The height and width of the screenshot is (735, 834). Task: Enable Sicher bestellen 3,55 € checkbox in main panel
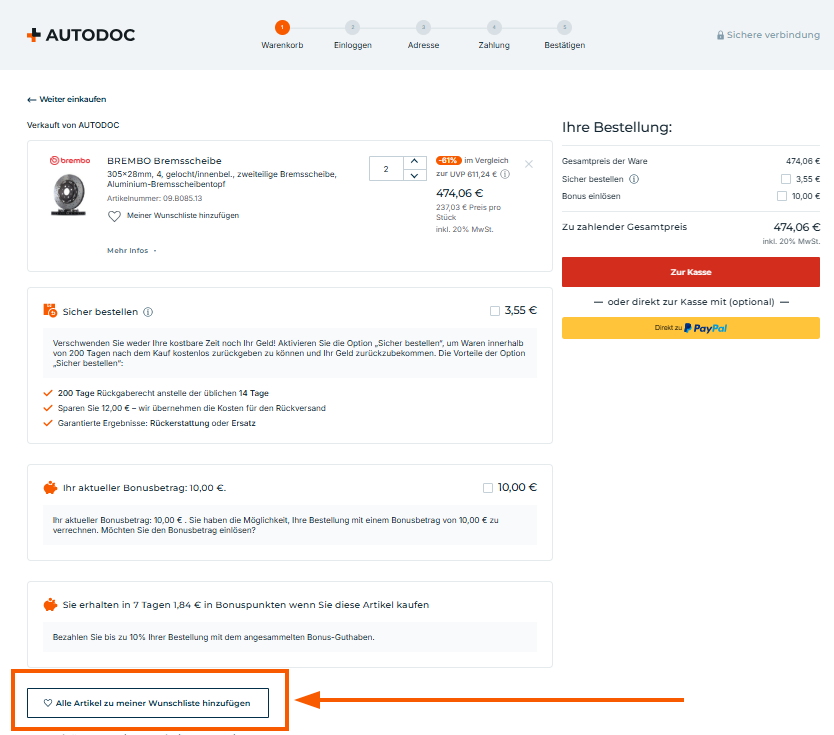(496, 310)
